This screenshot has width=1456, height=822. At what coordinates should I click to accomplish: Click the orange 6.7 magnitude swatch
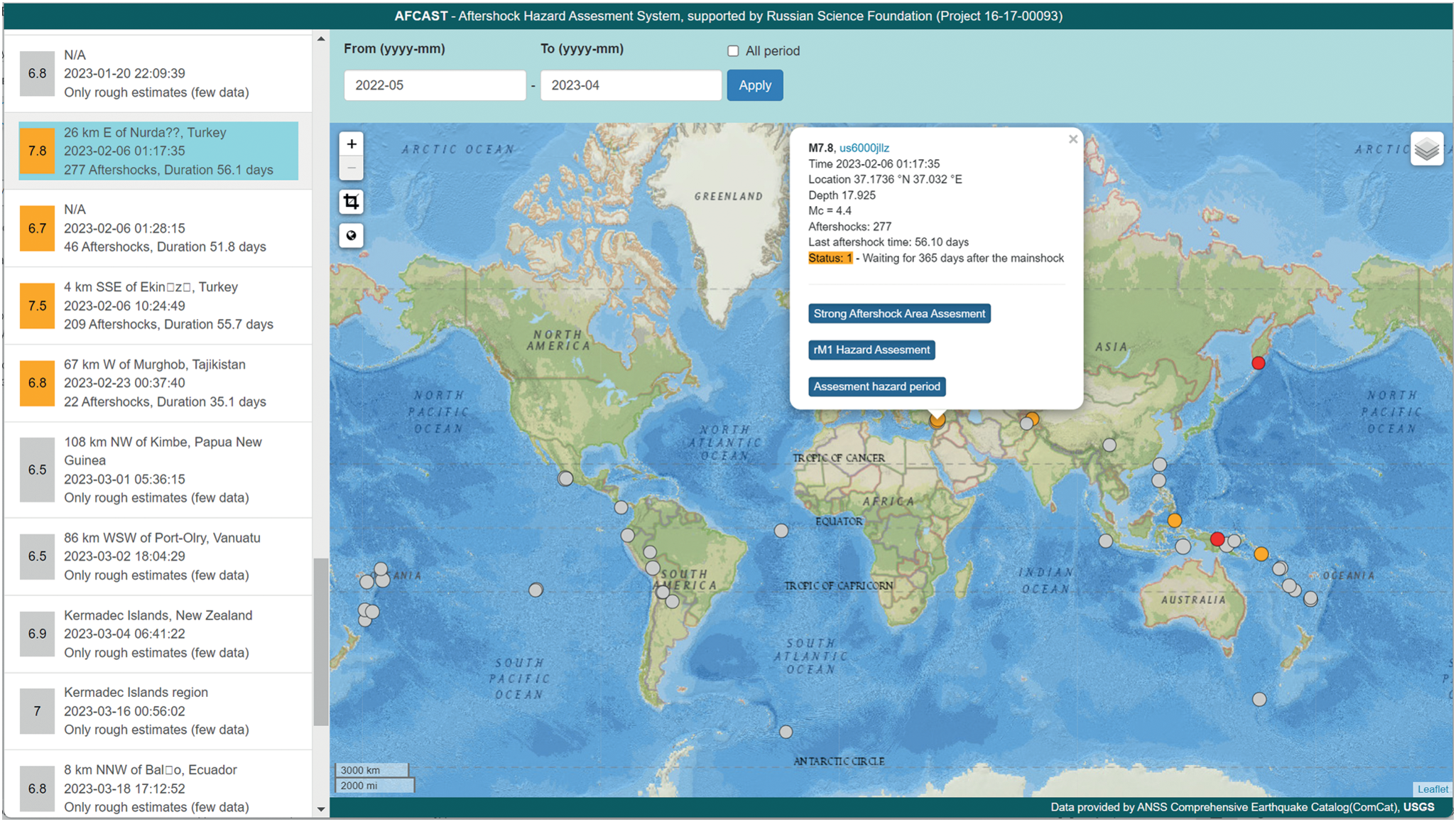pyautogui.click(x=37, y=228)
